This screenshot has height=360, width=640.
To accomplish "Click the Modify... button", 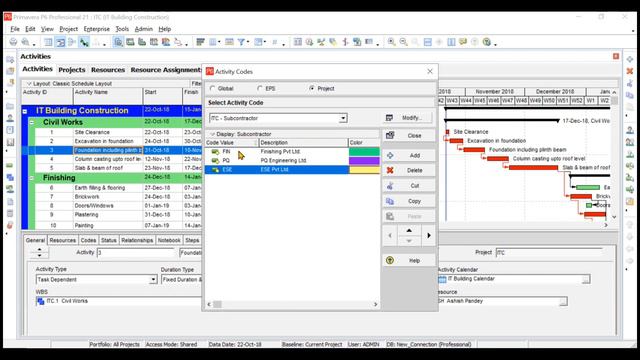I will click(408, 118).
